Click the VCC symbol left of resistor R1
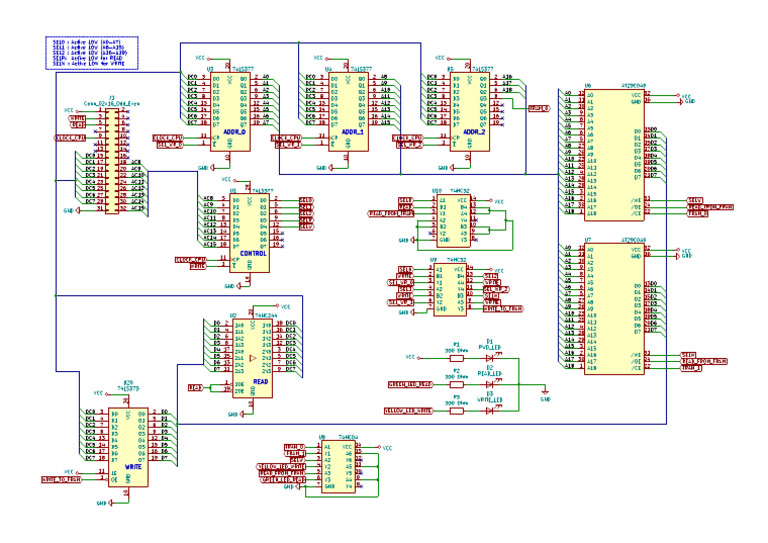The height and width of the screenshot is (543, 768). click(412, 357)
